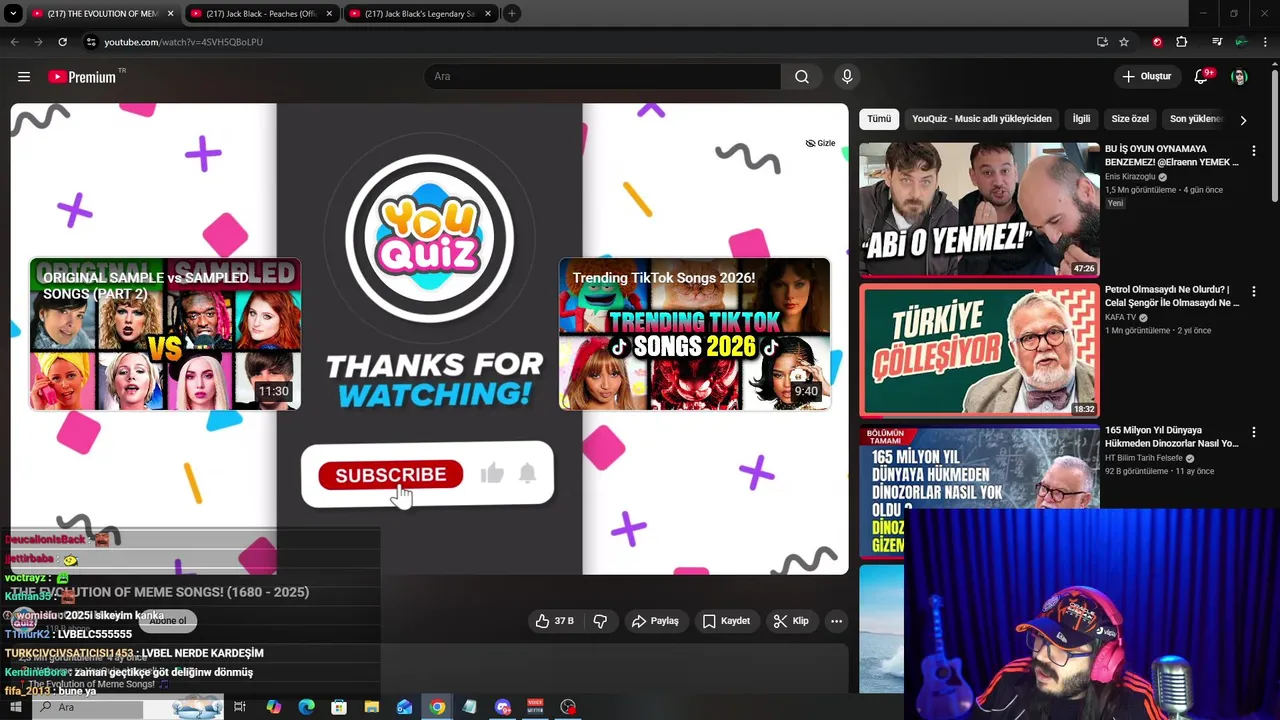Viewport: 1280px width, 720px height.
Task: Open the YouQuiz channel logo end card
Action: click(x=430, y=238)
